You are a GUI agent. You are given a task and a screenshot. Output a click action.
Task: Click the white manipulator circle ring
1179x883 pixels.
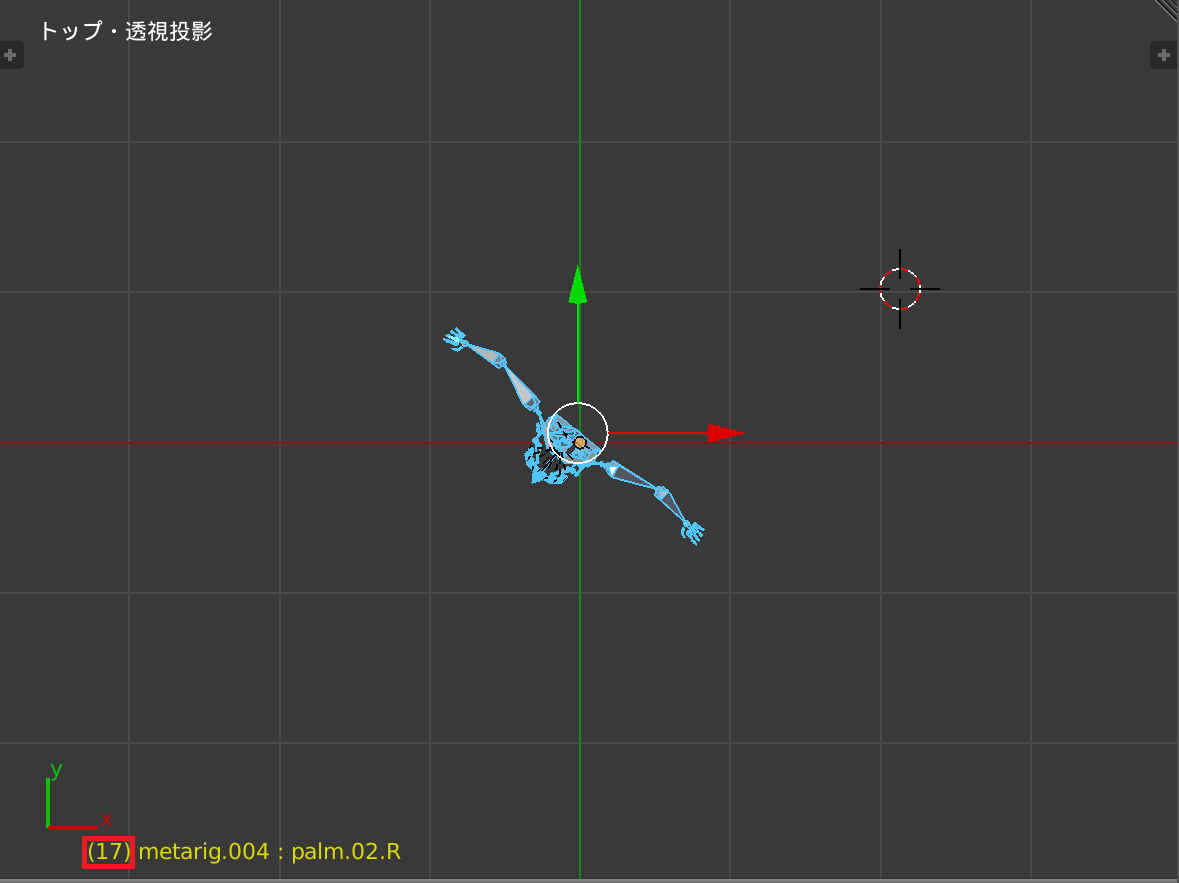[577, 404]
